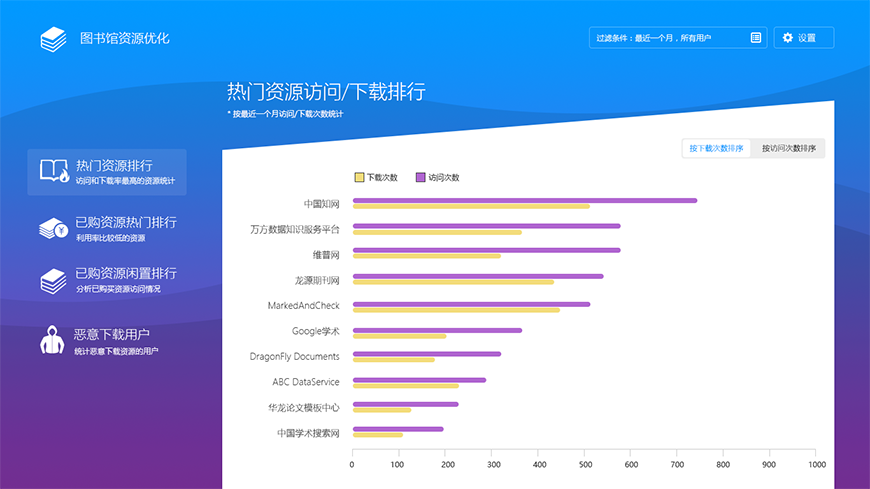
Task: Click the 万方数据知识服务平台 purple bar
Action: click(487, 226)
